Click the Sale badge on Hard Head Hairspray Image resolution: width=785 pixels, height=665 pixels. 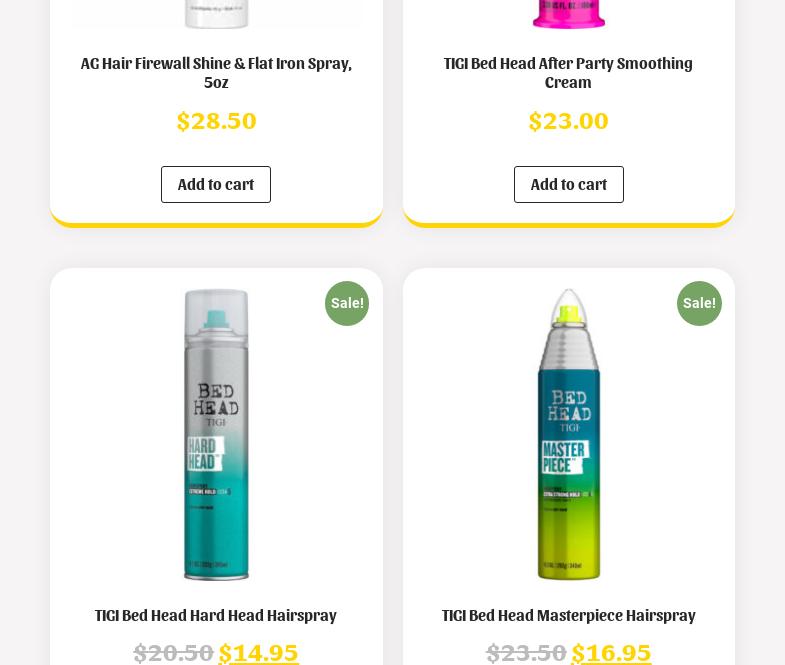[x=347, y=303]
